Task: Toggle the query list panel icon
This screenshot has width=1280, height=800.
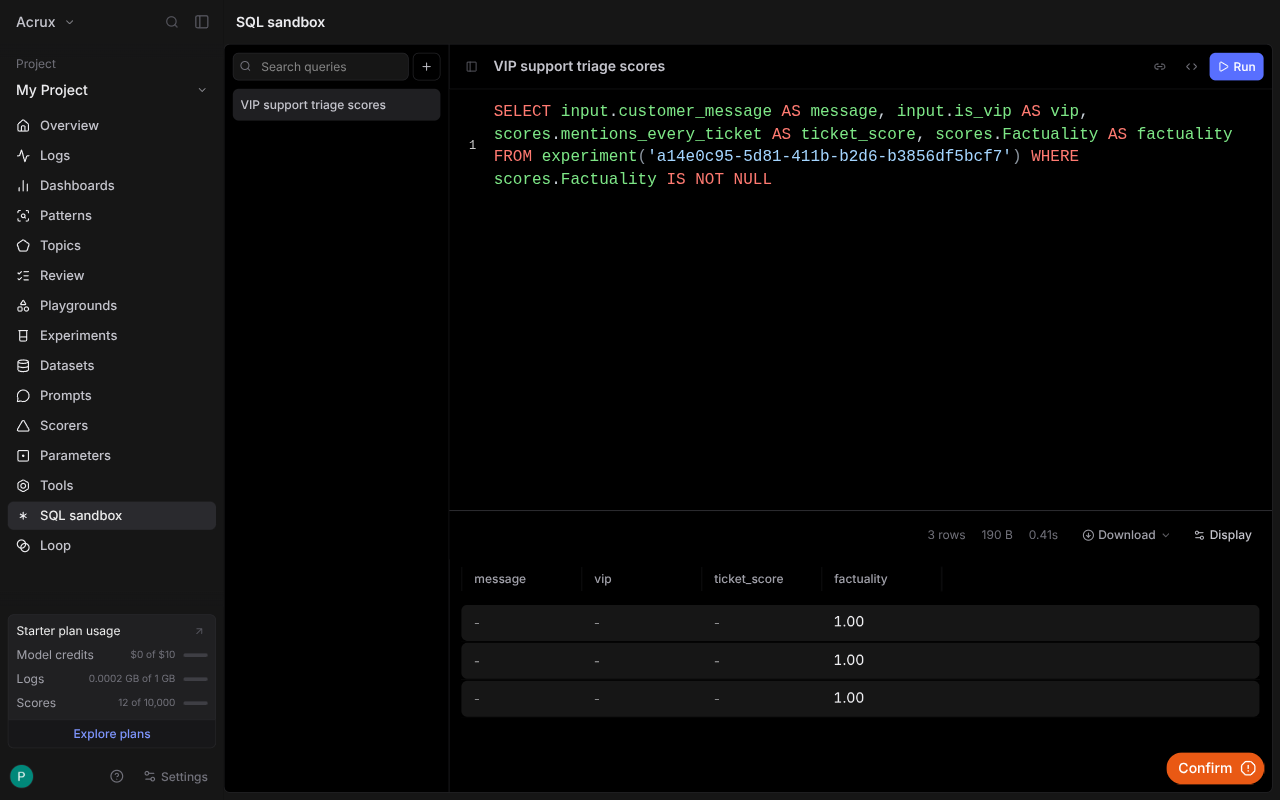Action: (472, 66)
